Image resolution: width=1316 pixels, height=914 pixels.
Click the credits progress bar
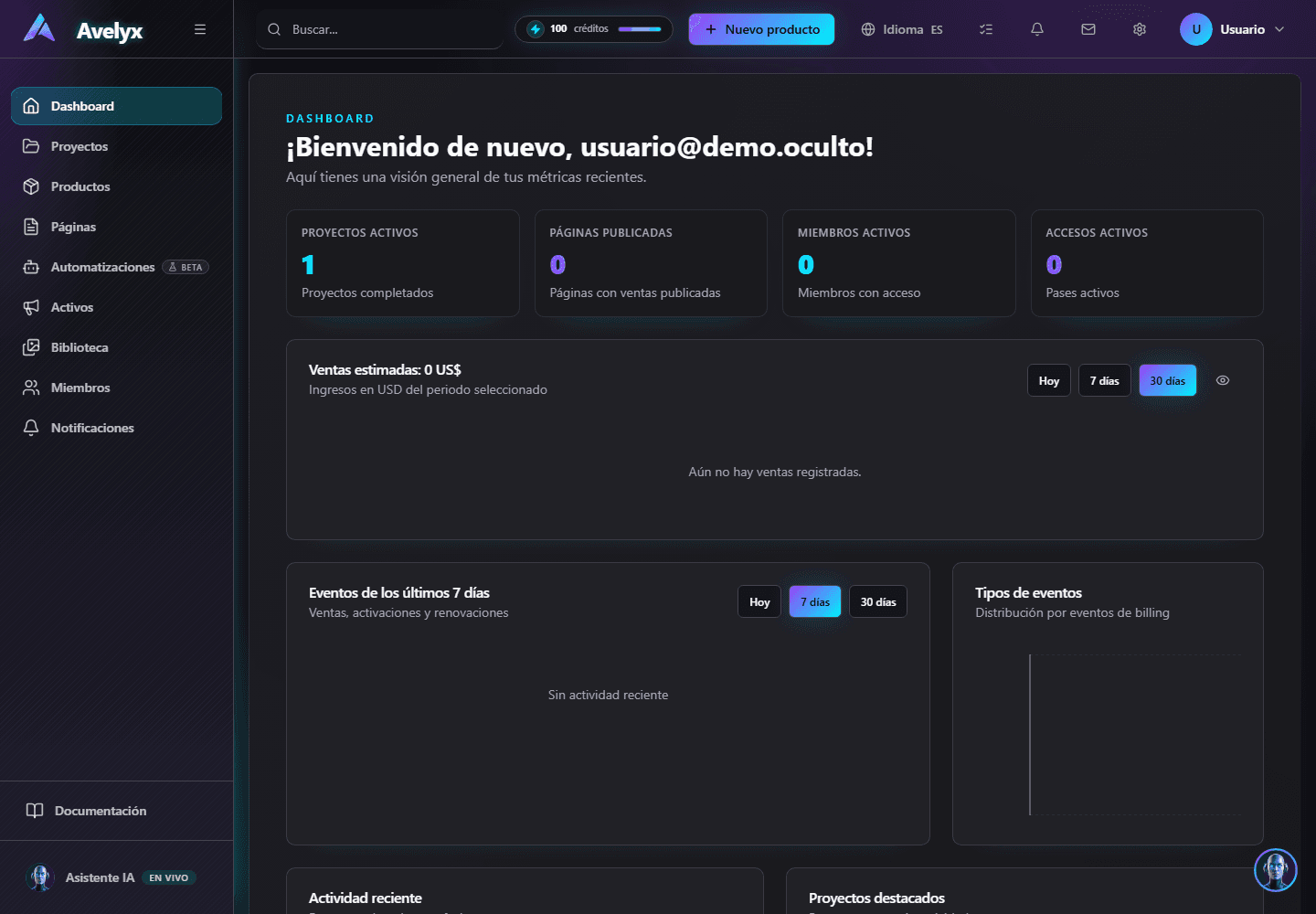point(640,29)
